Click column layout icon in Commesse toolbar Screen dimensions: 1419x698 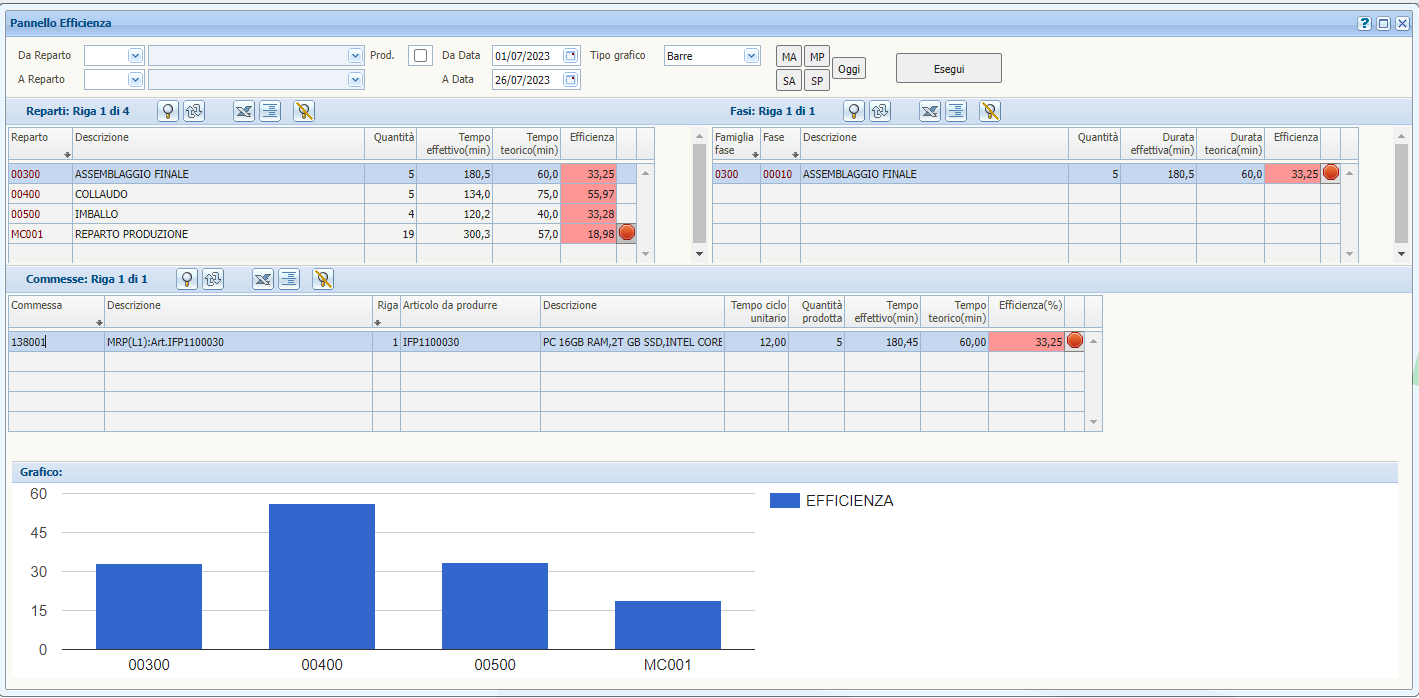point(289,280)
